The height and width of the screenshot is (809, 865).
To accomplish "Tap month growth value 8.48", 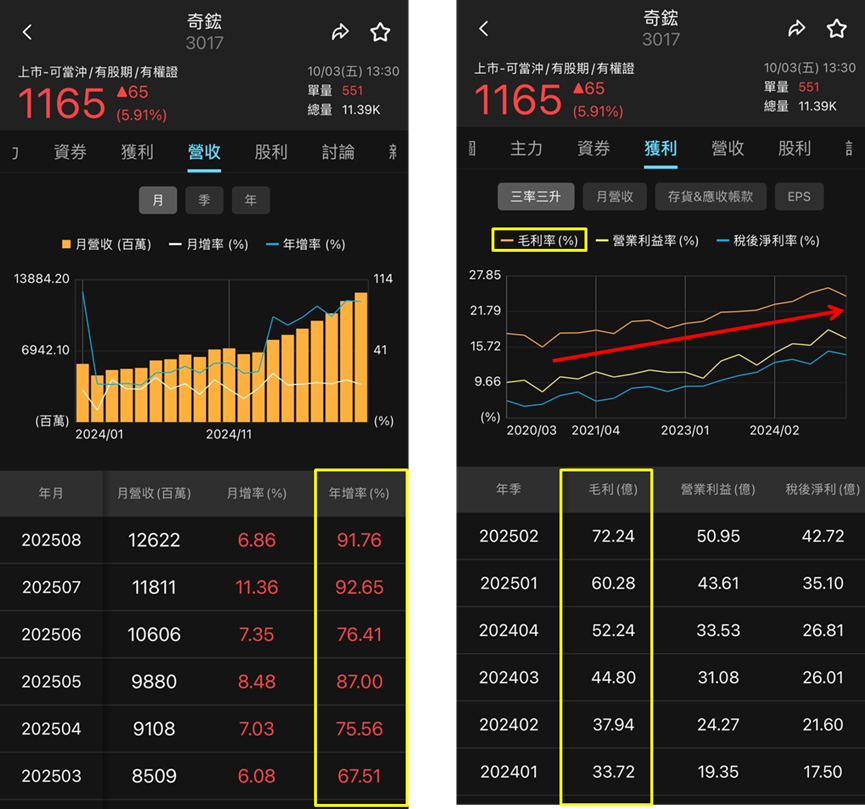I will [257, 682].
